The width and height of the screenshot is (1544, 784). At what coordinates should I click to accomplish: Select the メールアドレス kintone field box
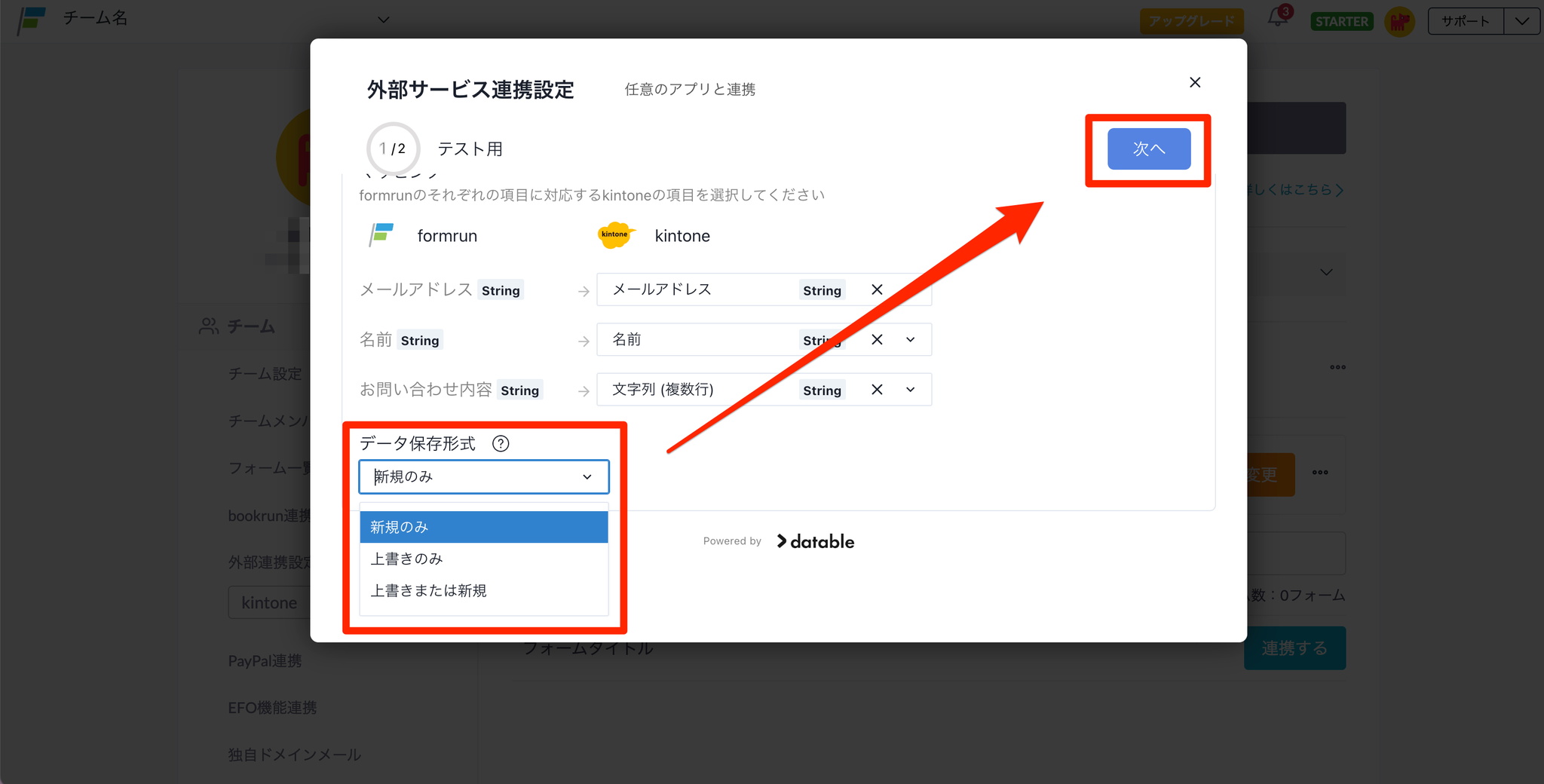764,289
